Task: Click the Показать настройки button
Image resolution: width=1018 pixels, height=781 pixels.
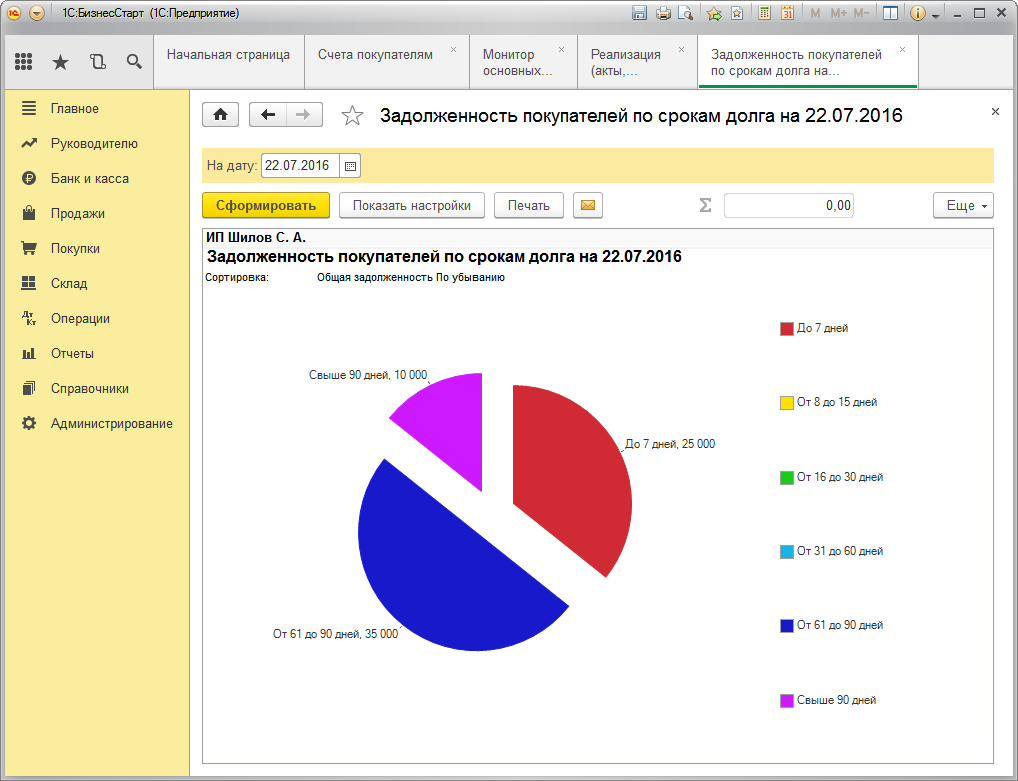Action: pyautogui.click(x=412, y=205)
